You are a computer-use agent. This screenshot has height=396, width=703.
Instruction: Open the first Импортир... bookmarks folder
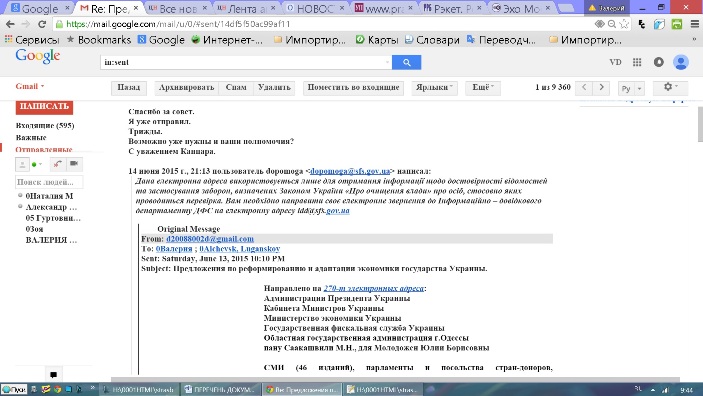point(310,40)
